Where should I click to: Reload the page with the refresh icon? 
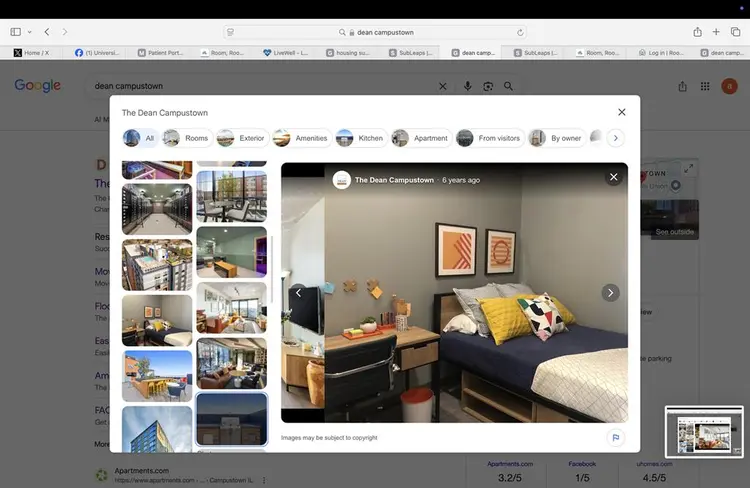point(520,33)
